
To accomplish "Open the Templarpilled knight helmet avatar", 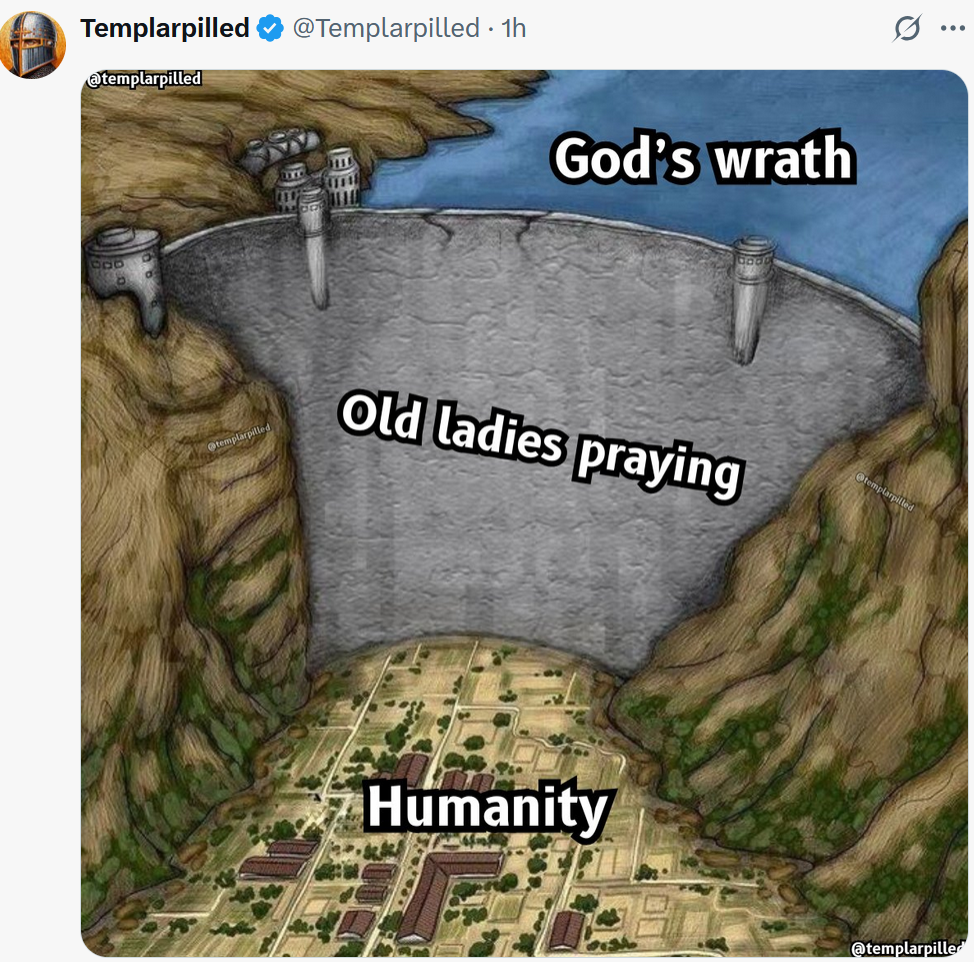I will (x=33, y=45).
